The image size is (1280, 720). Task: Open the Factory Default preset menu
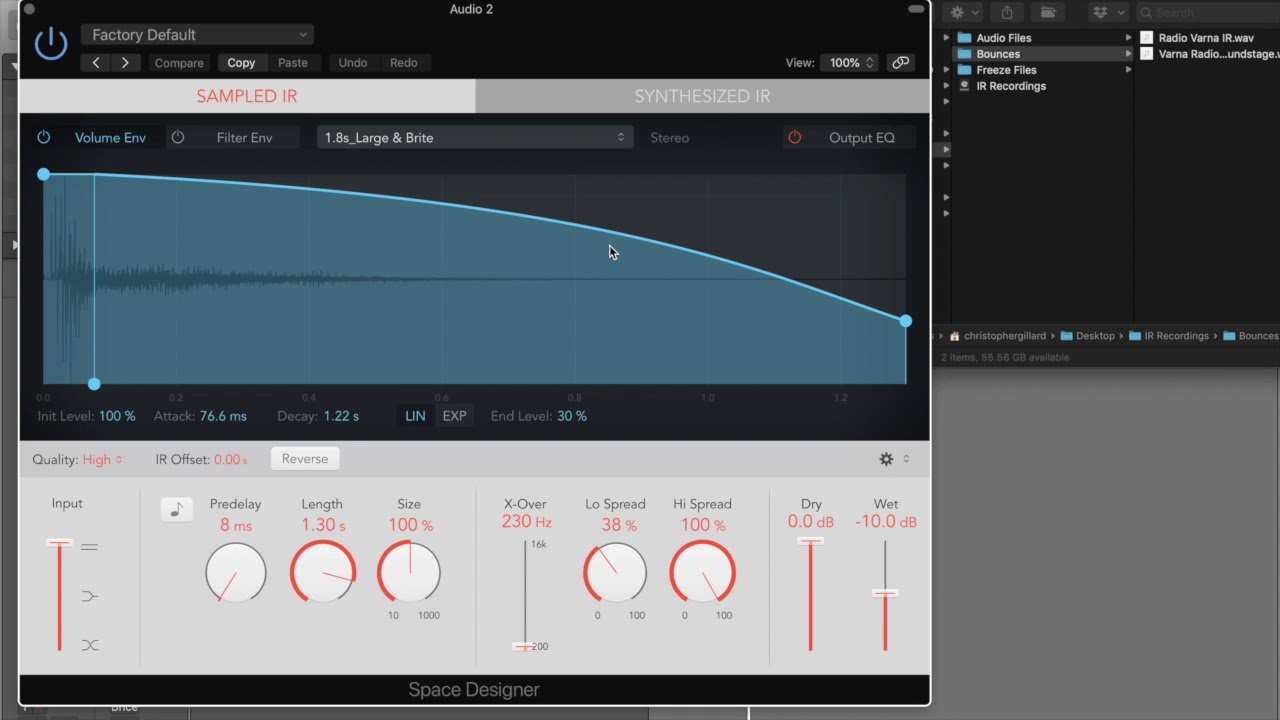(x=197, y=35)
